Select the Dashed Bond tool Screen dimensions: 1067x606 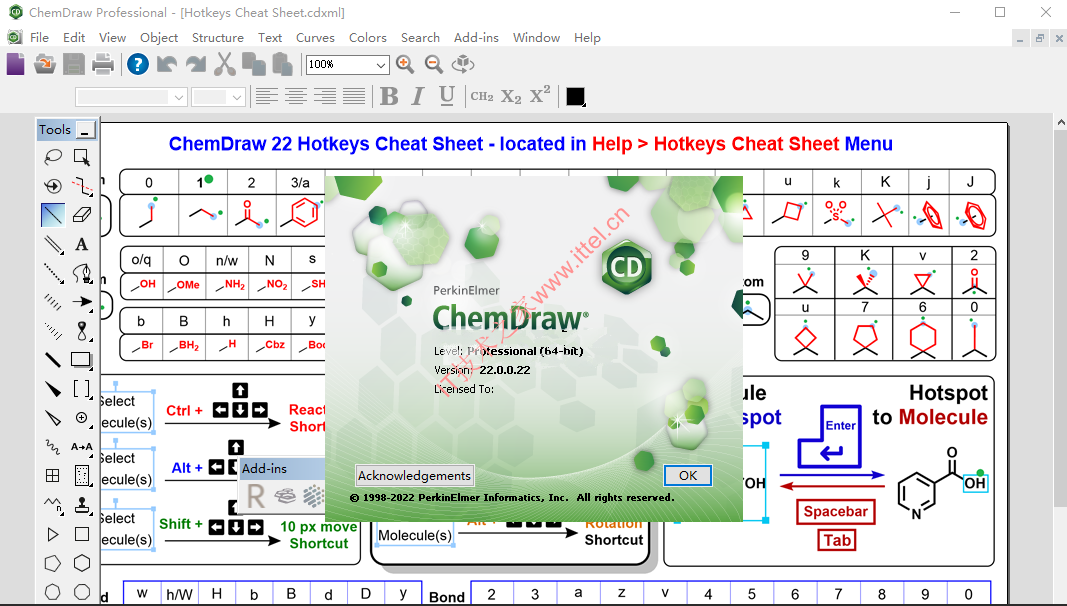tap(52, 273)
